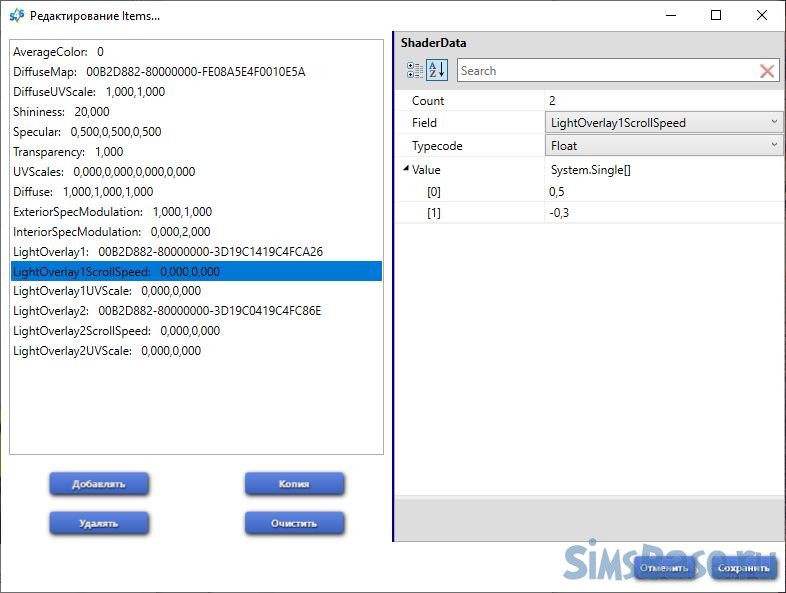Click the Alphabetical sort icon
This screenshot has width=786, height=593.
point(437,71)
